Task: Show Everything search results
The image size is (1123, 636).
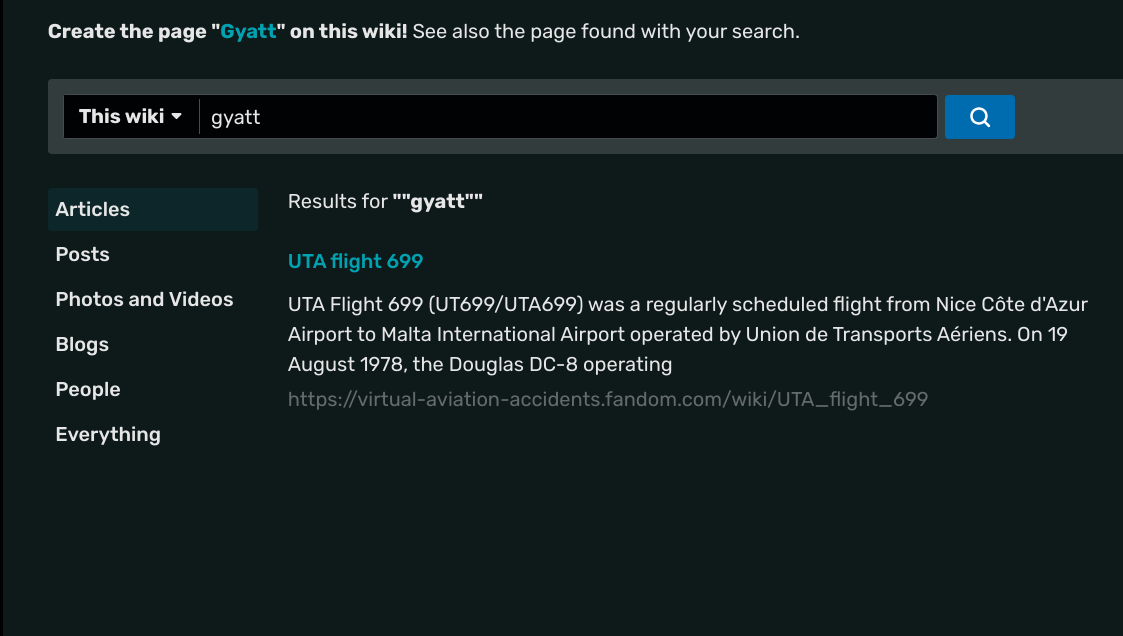Action: [x=108, y=434]
